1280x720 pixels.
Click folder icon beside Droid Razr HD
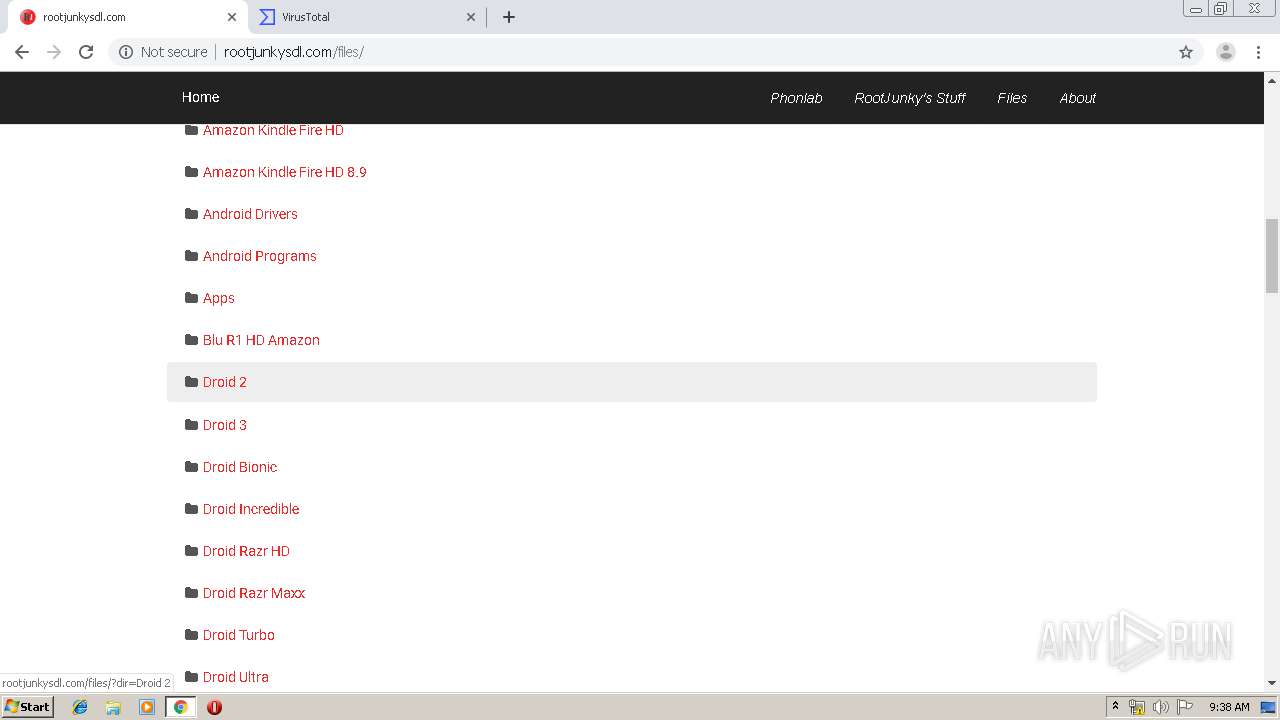coord(191,550)
